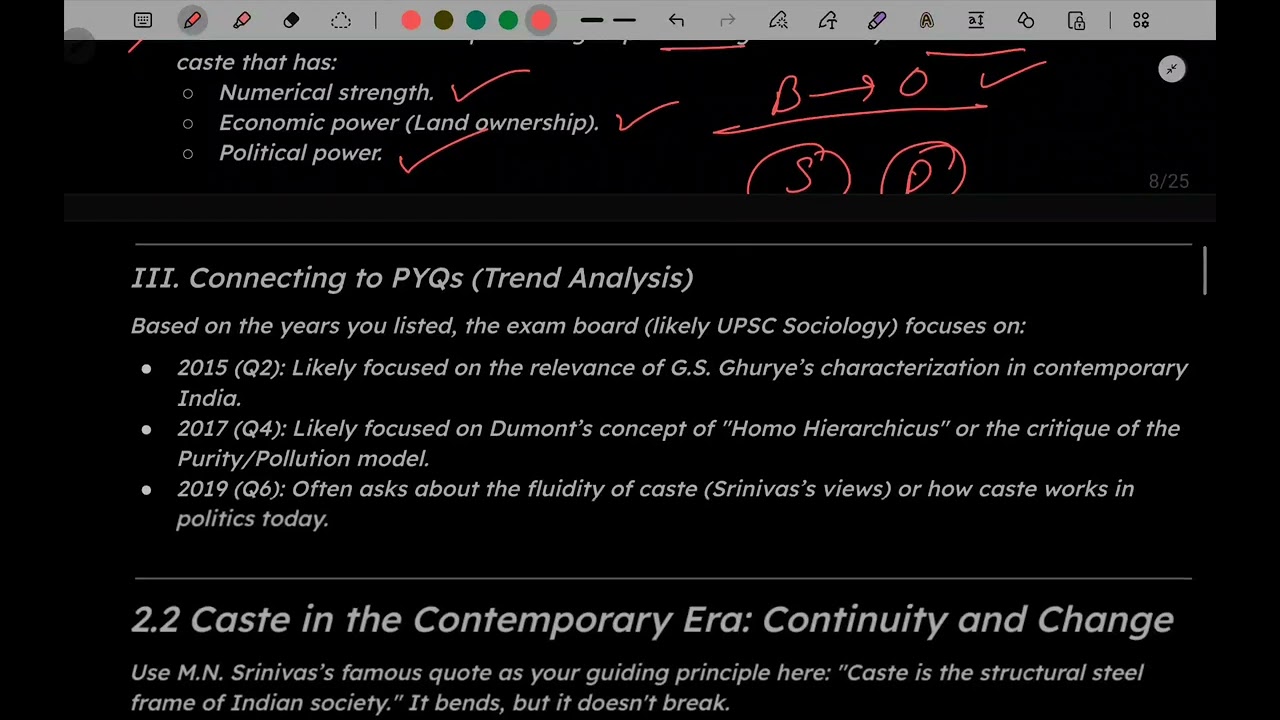Select the purple marker tool
The image size is (1280, 720).
pos(877,20)
